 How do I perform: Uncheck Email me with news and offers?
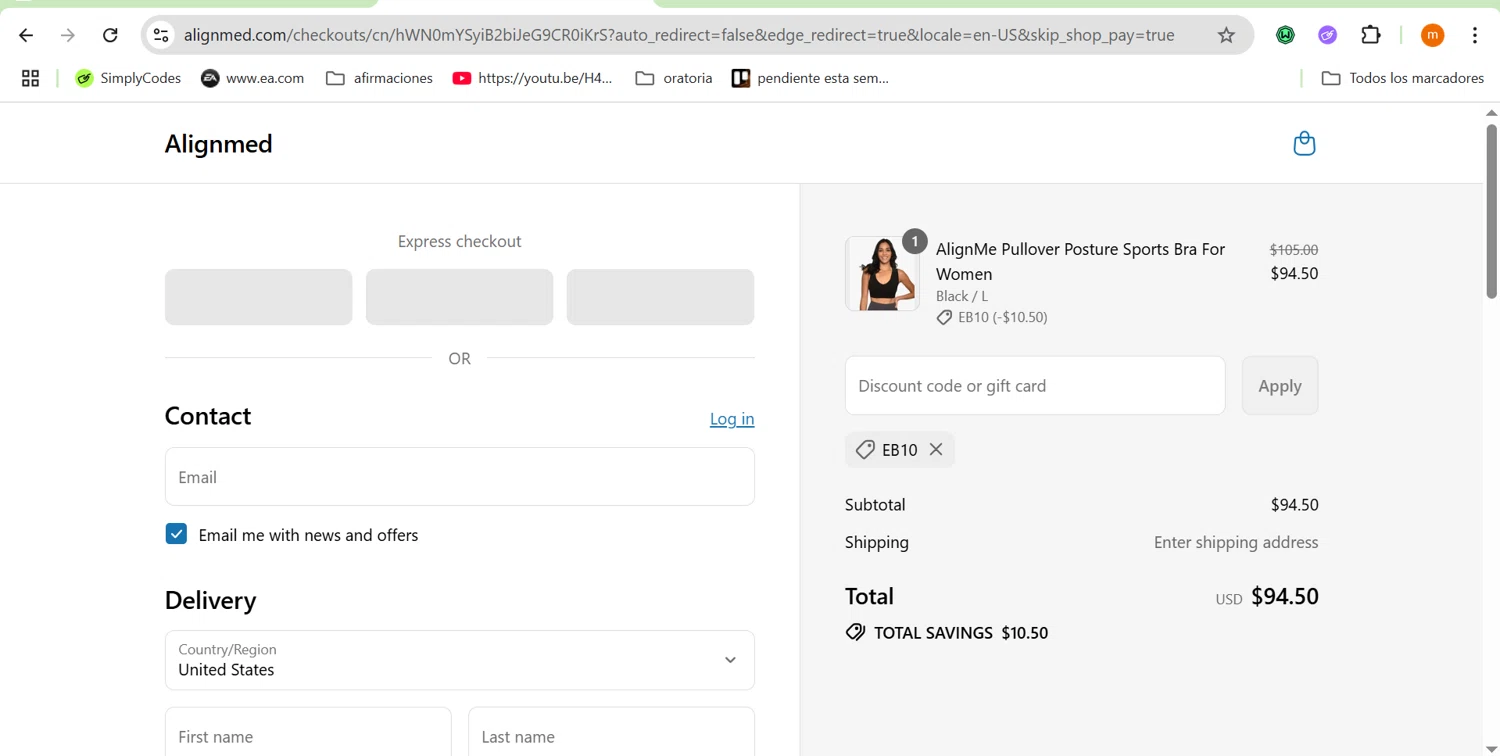point(176,534)
